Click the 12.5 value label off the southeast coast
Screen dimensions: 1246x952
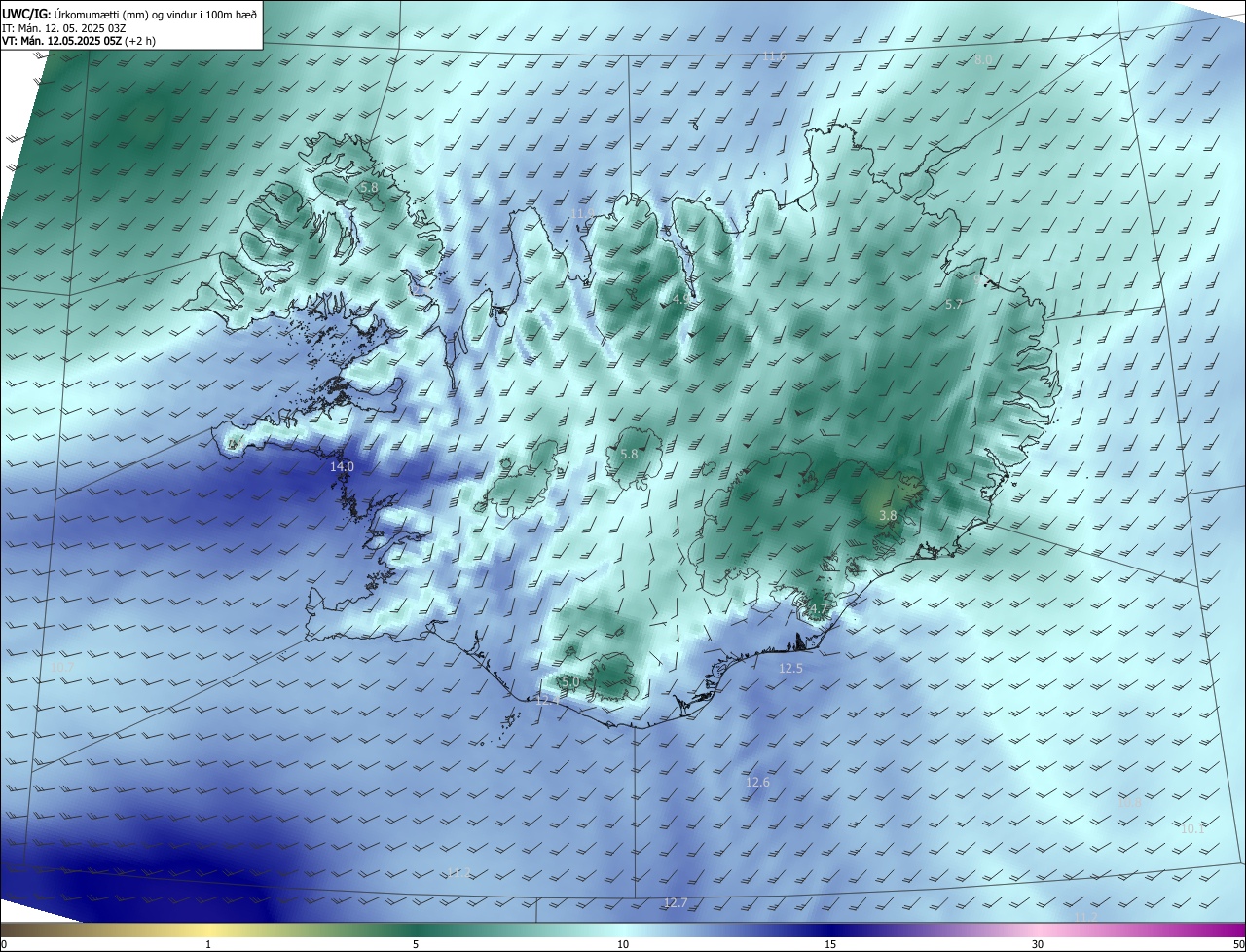pos(790,669)
